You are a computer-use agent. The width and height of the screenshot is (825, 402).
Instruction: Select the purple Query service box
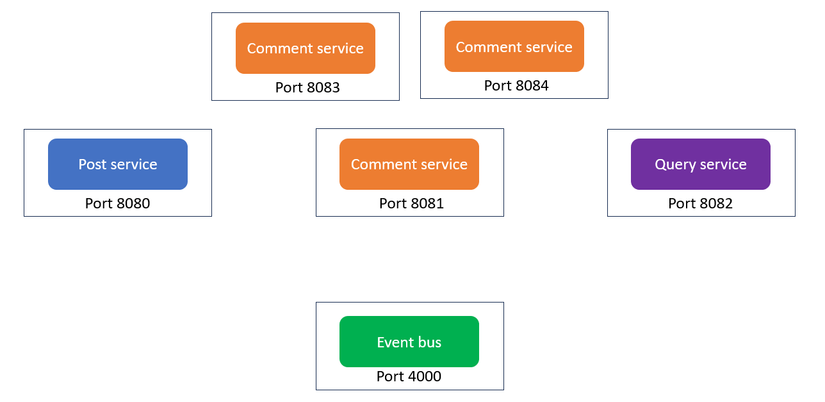pyautogui.click(x=700, y=164)
